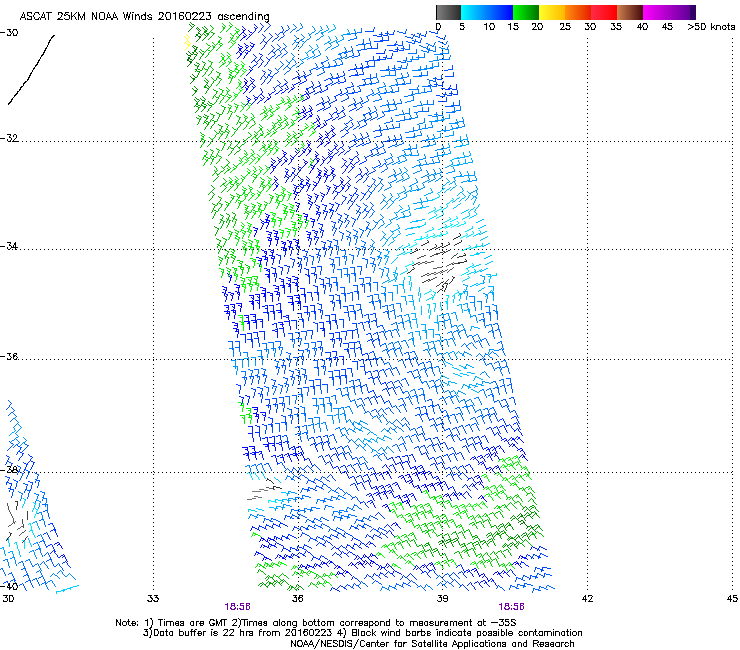This screenshot has height=650, width=740.
Task: Click the latitude label '-40'
Action: click(x=9, y=586)
